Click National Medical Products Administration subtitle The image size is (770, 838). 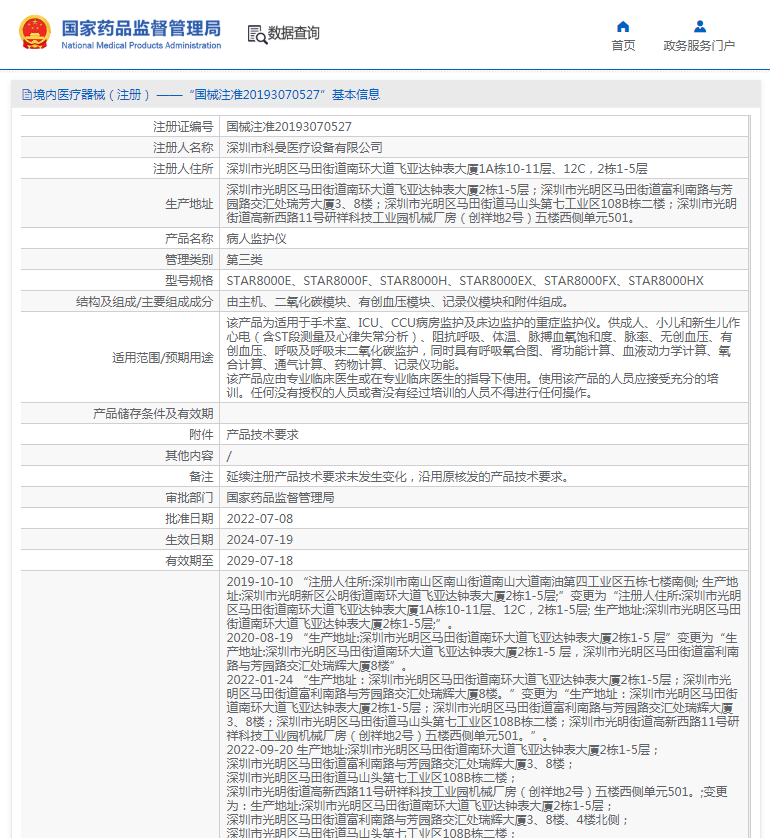click(x=141, y=46)
